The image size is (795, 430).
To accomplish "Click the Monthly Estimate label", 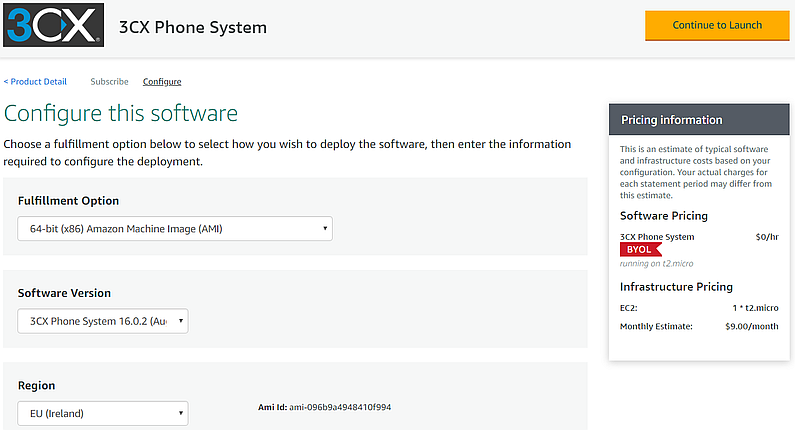I will tap(656, 327).
